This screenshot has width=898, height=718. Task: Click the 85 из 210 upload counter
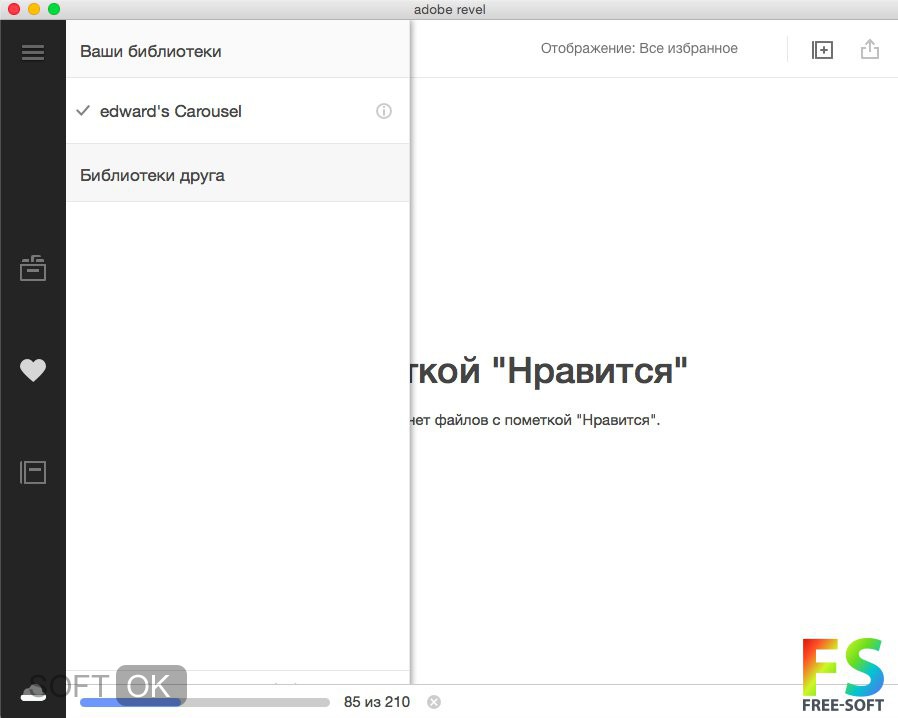pyautogui.click(x=377, y=702)
